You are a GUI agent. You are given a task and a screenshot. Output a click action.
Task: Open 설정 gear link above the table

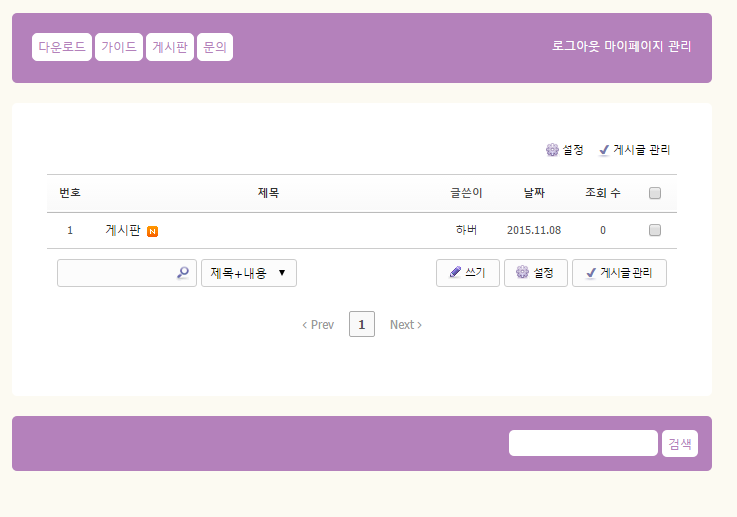[x=564, y=150]
